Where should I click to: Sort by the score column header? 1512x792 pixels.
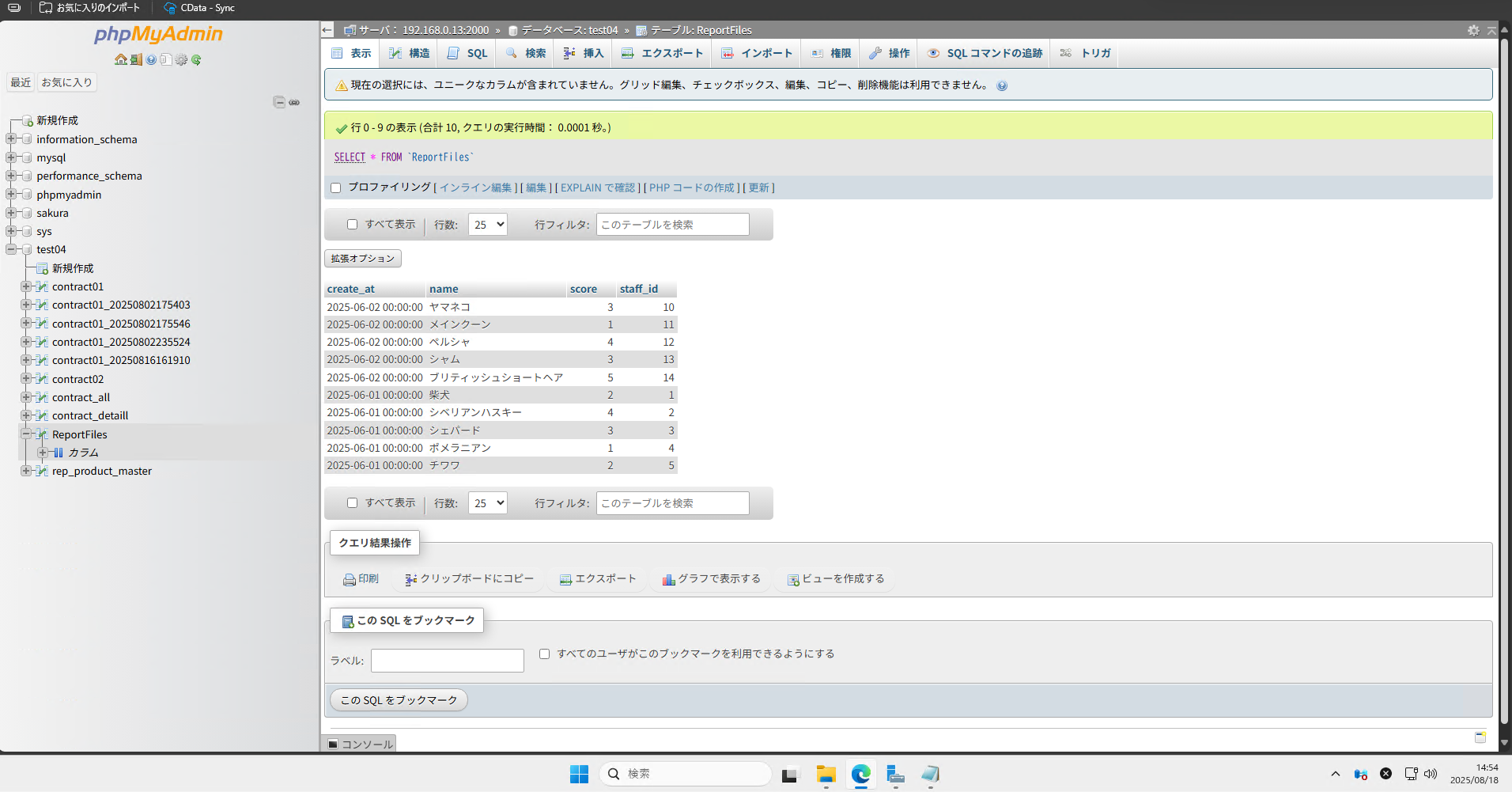click(x=584, y=290)
